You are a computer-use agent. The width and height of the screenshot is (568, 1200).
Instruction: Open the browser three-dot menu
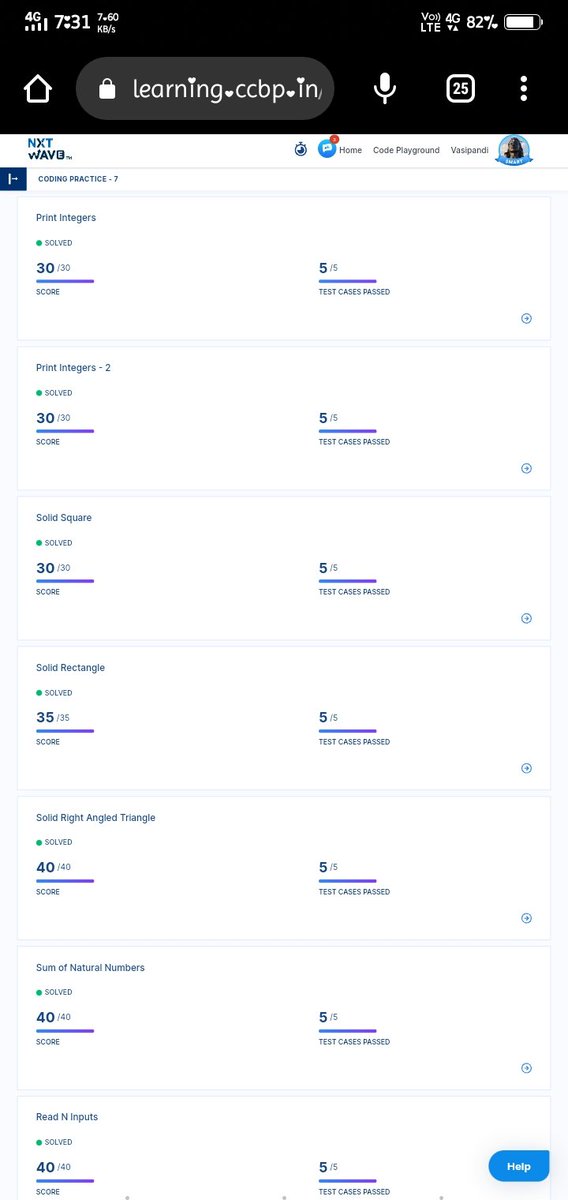point(524,89)
